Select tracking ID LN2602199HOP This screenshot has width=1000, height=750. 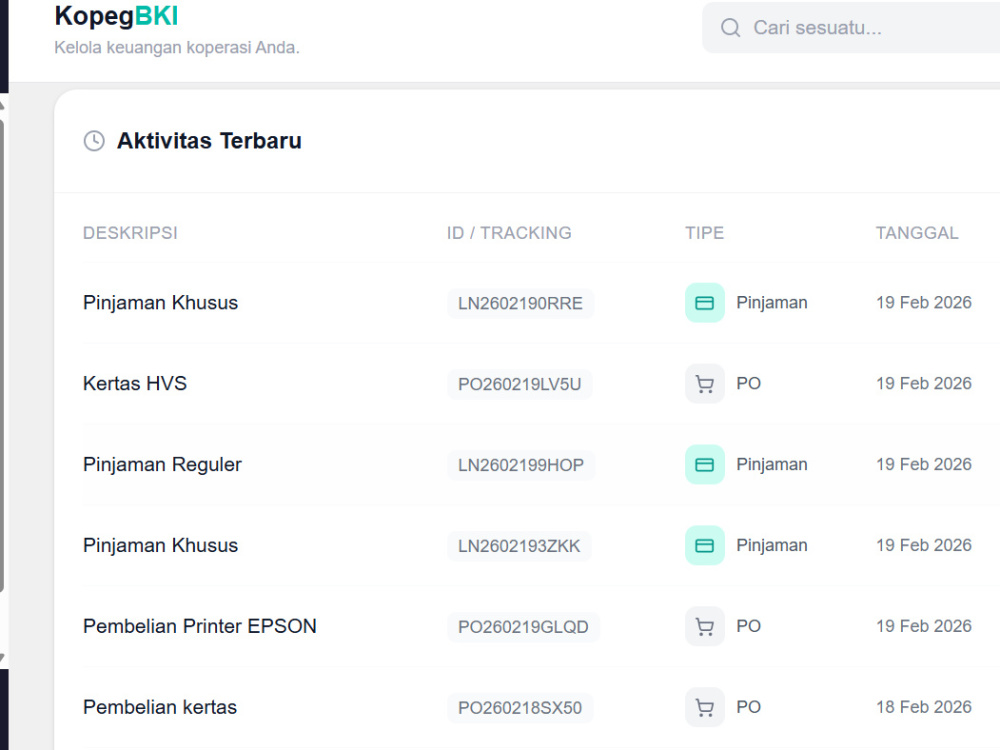[x=521, y=466]
